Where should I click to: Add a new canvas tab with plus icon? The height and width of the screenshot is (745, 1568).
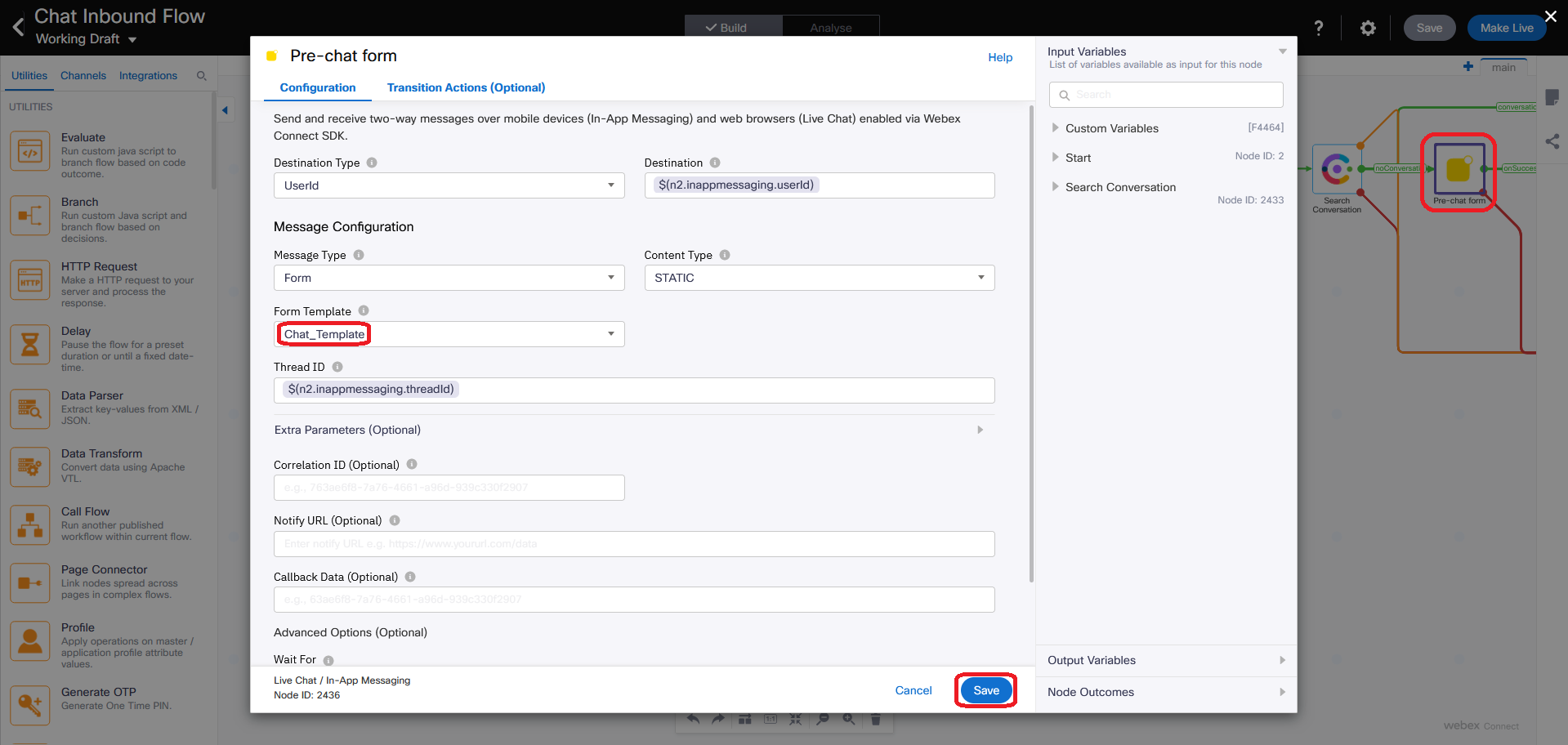tap(1468, 67)
